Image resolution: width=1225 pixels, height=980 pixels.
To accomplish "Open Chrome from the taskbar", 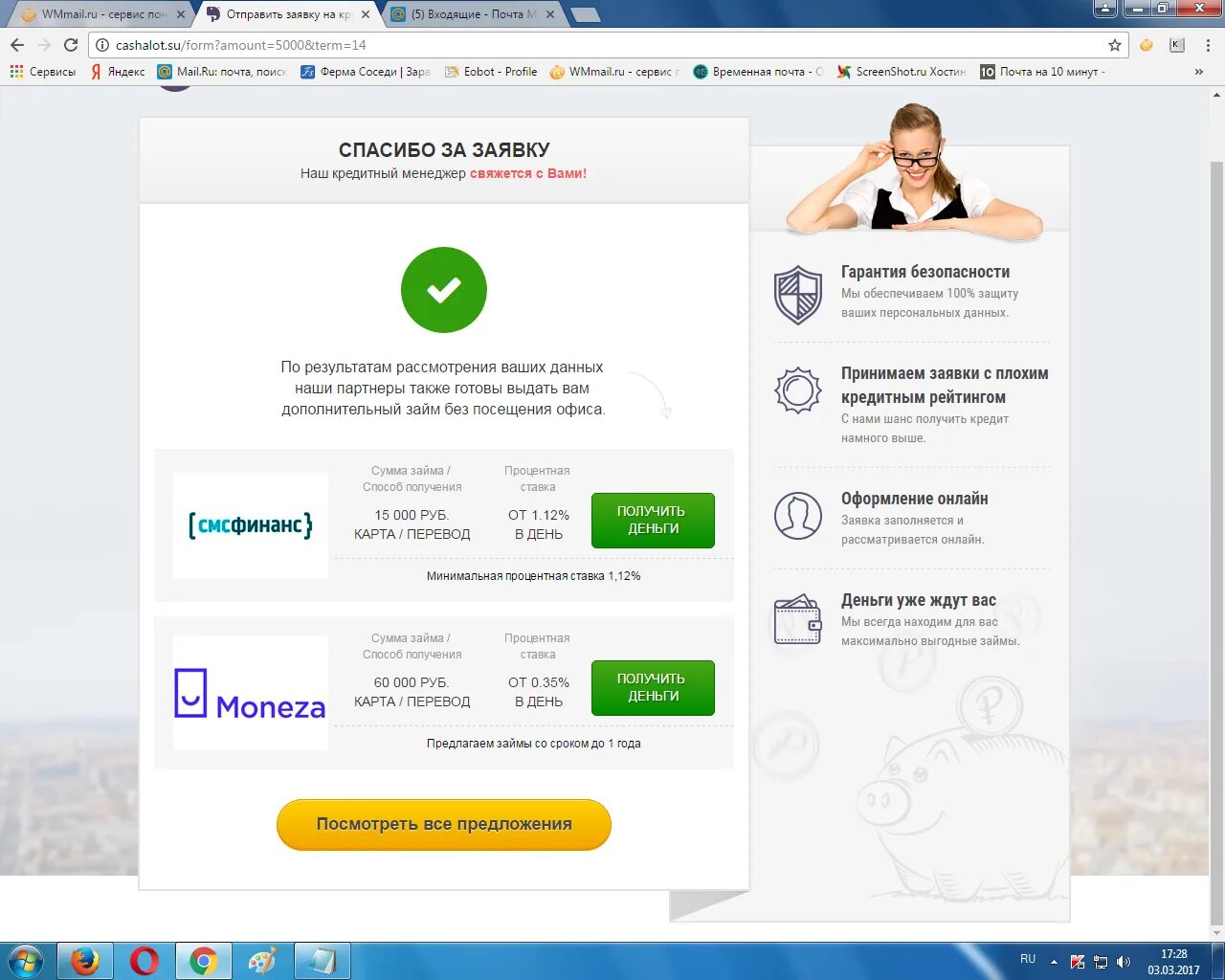I will pos(203,961).
